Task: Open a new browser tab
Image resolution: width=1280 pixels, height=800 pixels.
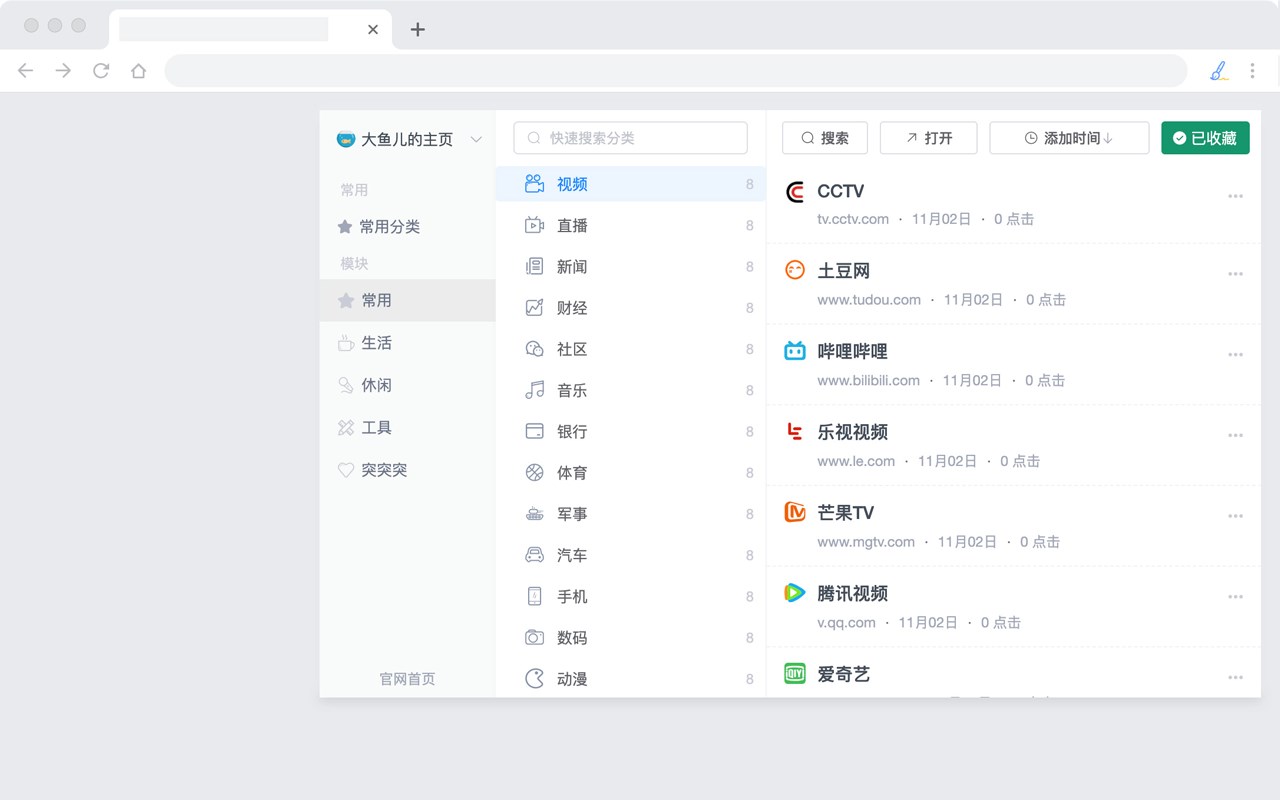Action: pyautogui.click(x=418, y=29)
